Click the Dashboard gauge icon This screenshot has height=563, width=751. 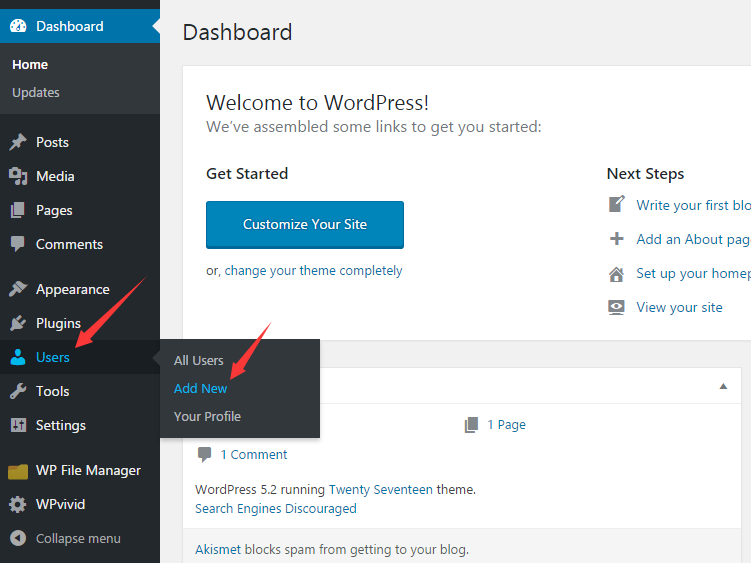point(18,26)
